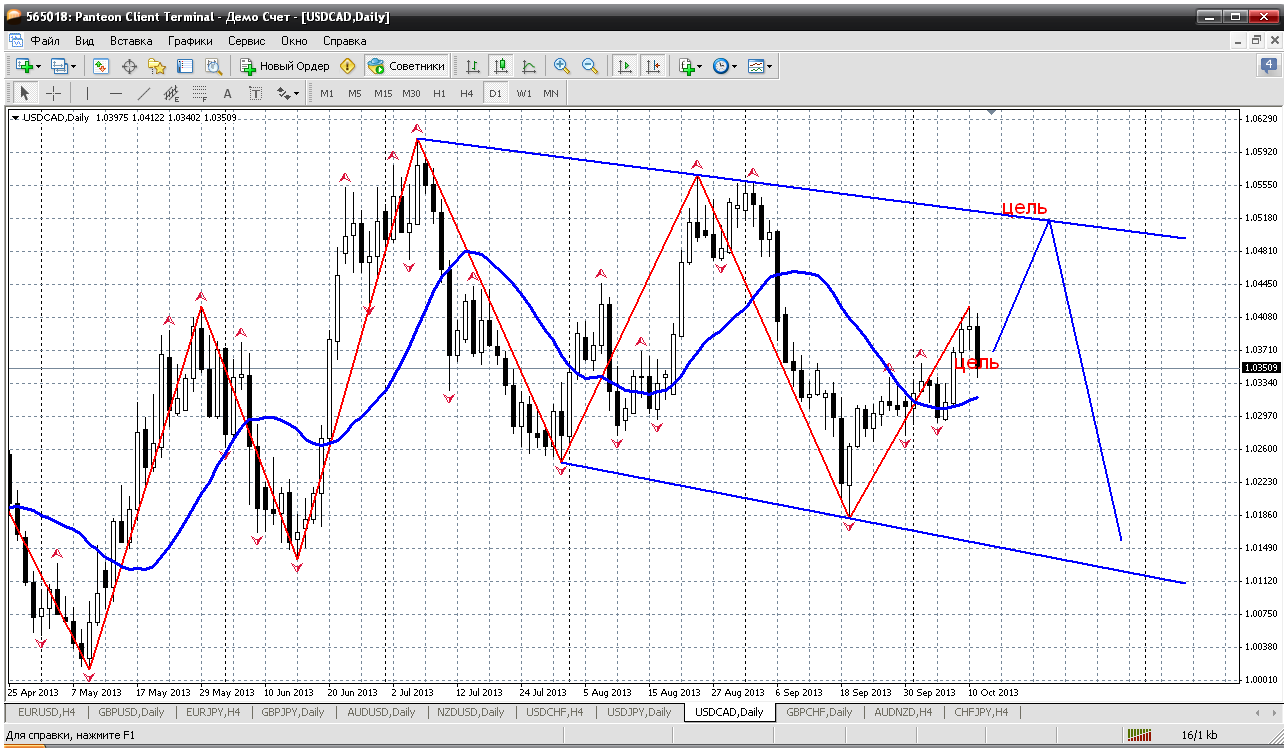The width and height of the screenshot is (1288, 748).
Task: Pick the trendline drawing tool
Action: [143, 93]
